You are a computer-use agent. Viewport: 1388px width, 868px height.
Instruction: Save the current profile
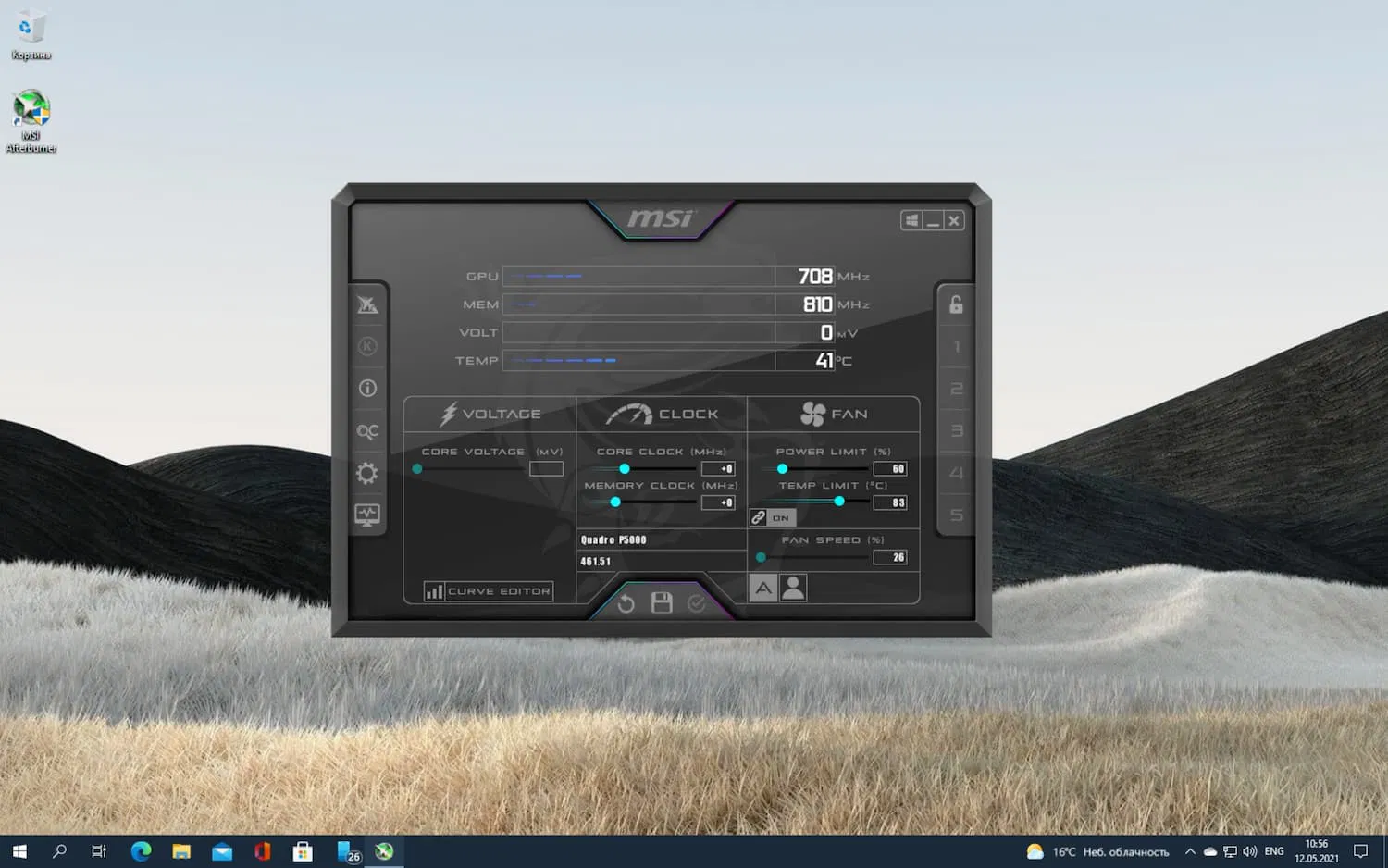[x=661, y=603]
